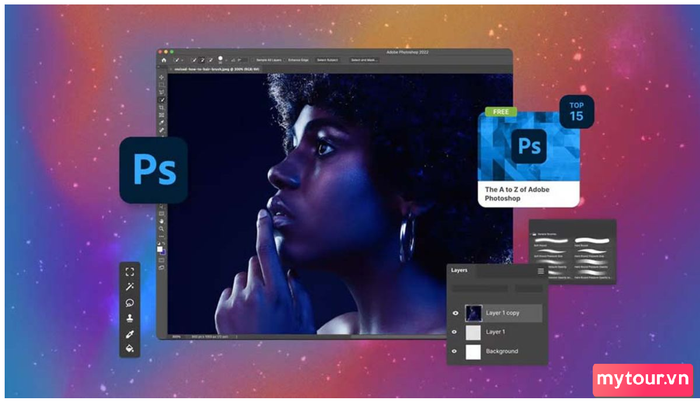Hide the Background layer
Image resolution: width=700 pixels, height=405 pixels.
coord(454,351)
